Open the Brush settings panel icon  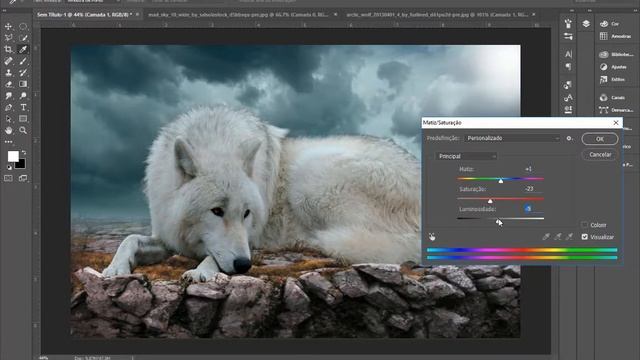click(568, 36)
